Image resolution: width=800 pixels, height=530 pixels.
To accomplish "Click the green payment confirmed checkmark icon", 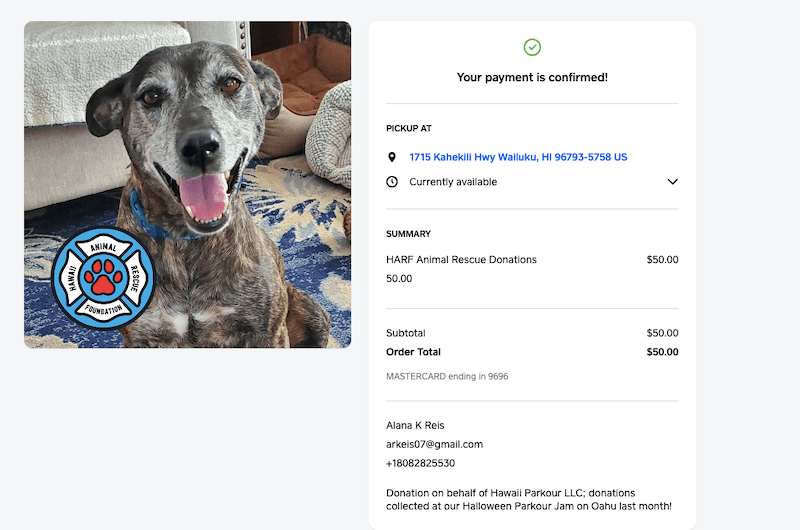I will coord(532,47).
